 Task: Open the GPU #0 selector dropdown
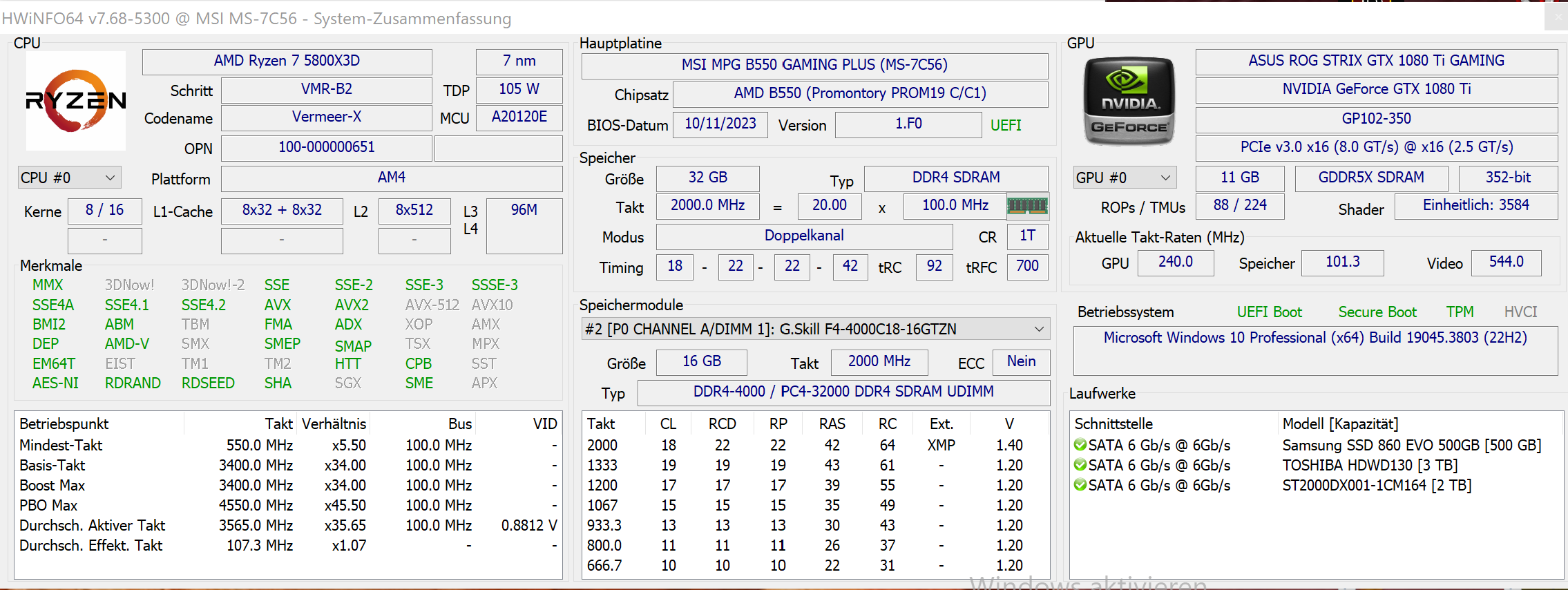(1125, 178)
